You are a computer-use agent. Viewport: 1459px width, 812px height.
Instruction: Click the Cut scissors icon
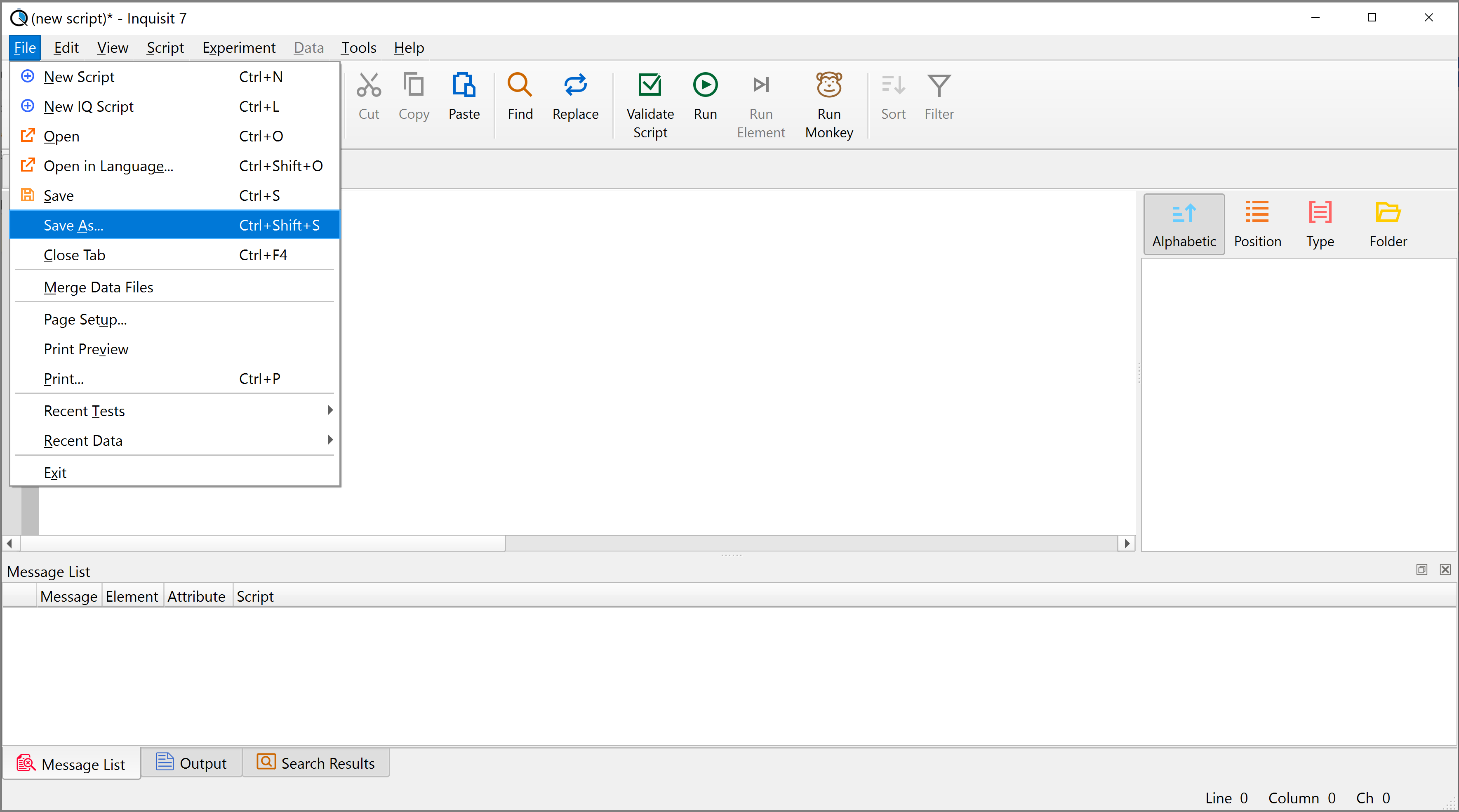[369, 85]
